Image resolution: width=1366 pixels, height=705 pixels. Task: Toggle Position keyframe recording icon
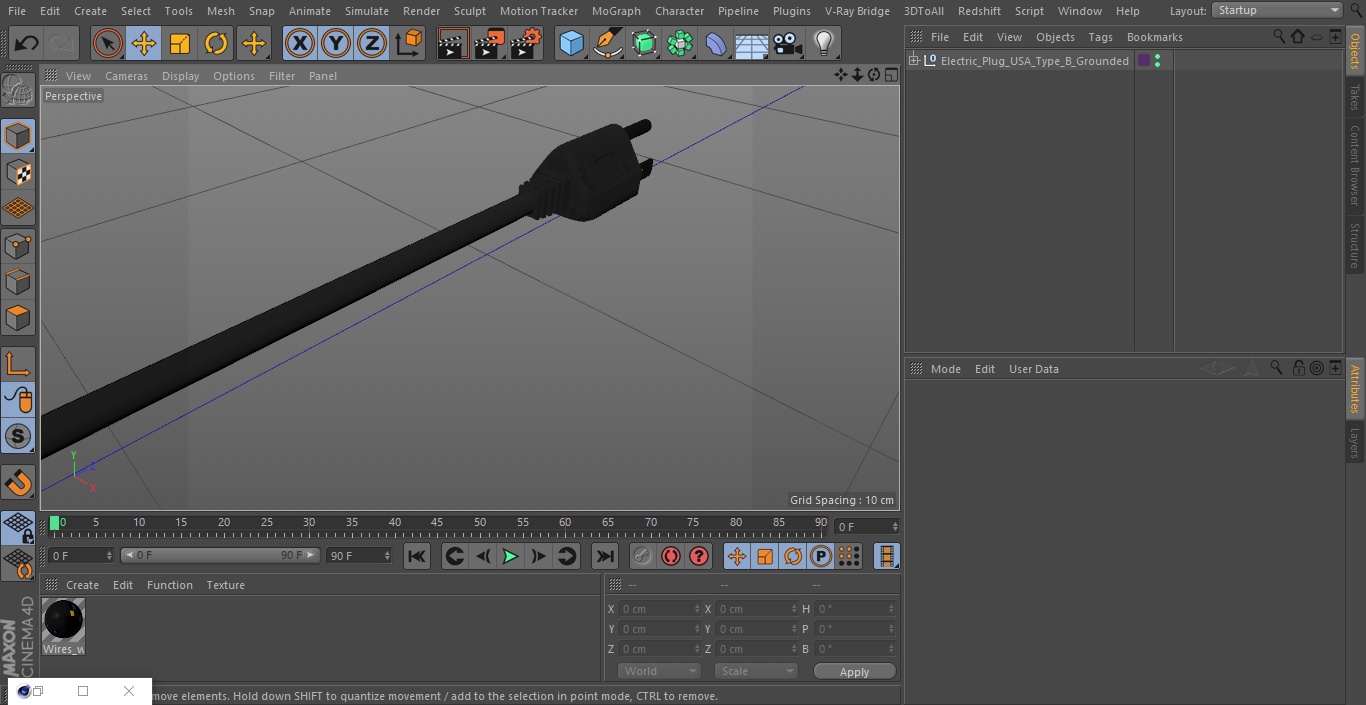point(737,556)
